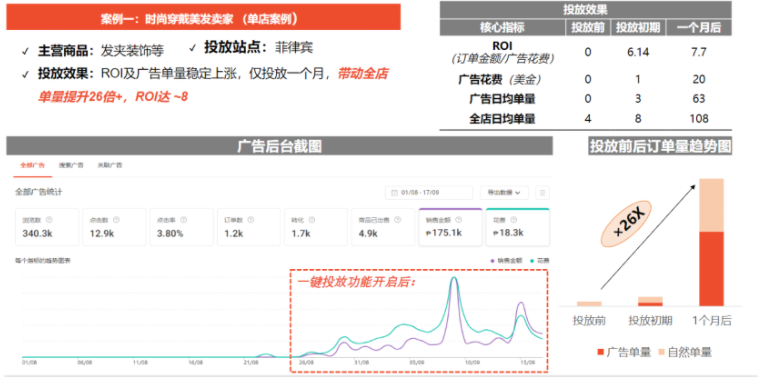The height and width of the screenshot is (379, 764).
Task: Select the 订单数 1.2k metric card
Action: pyautogui.click(x=248, y=227)
